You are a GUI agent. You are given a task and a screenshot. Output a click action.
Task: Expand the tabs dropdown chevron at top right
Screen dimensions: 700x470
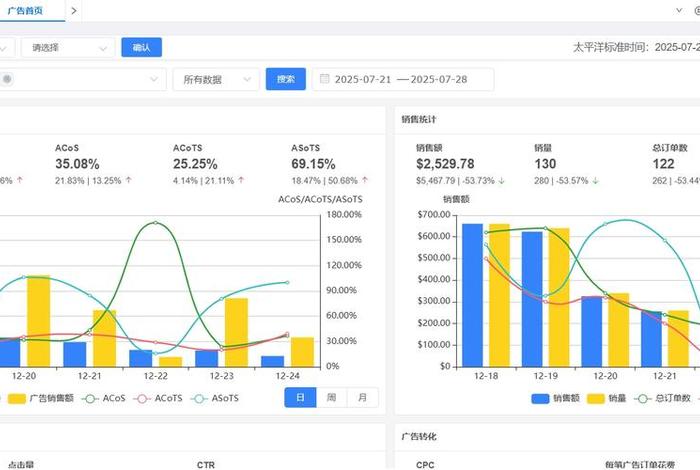679,10
